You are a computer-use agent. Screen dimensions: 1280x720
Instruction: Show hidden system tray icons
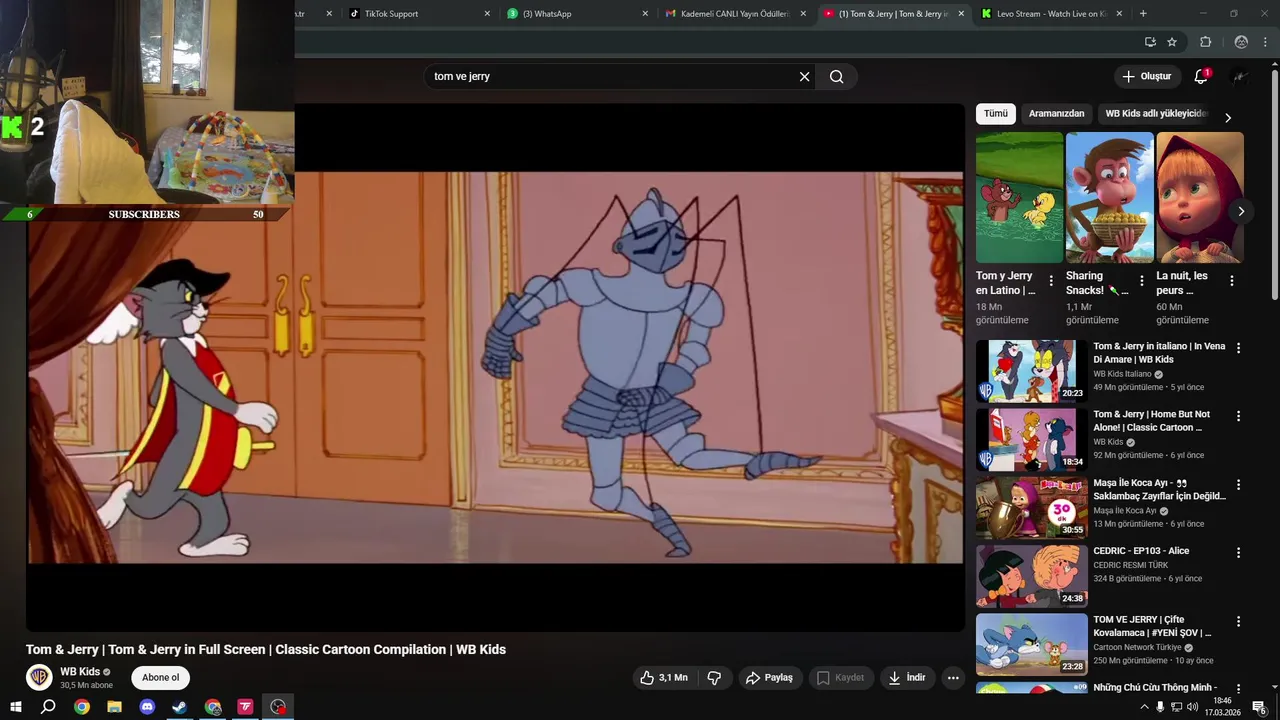1144,707
